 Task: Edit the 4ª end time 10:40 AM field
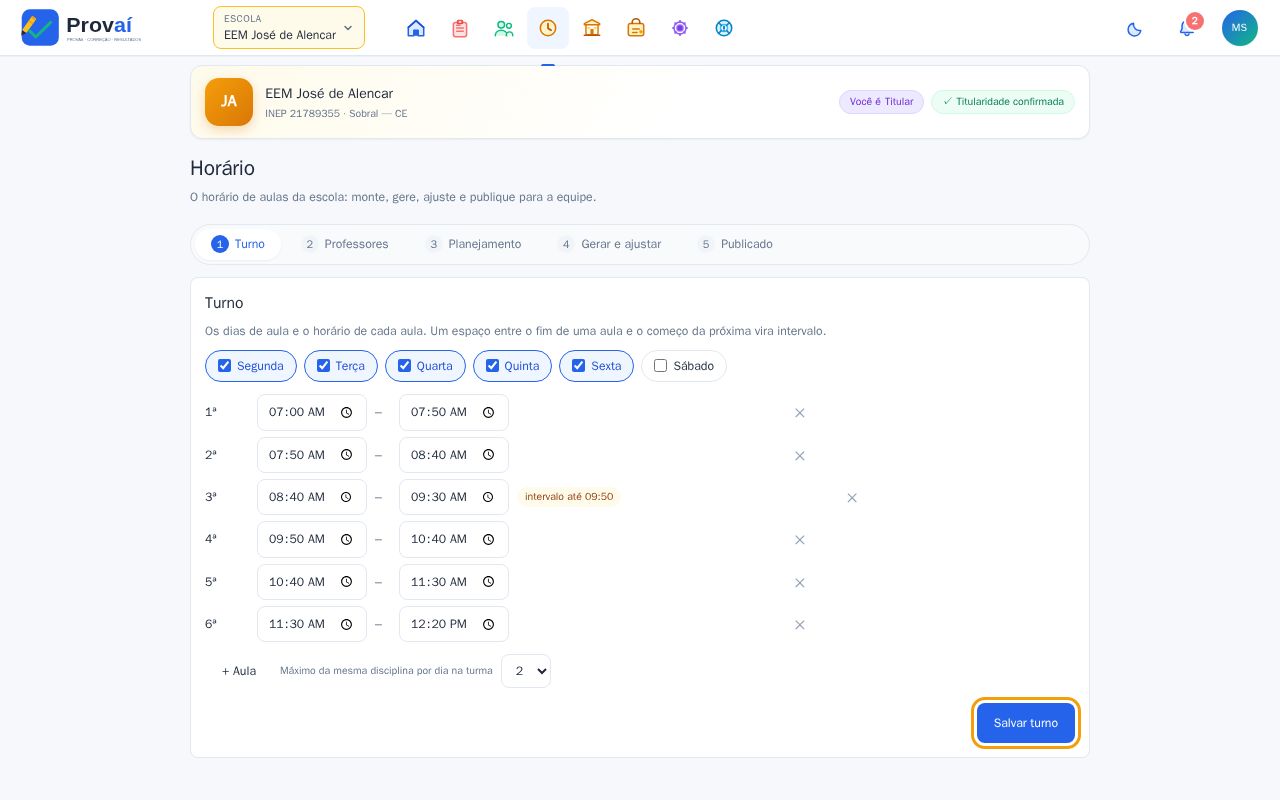454,539
